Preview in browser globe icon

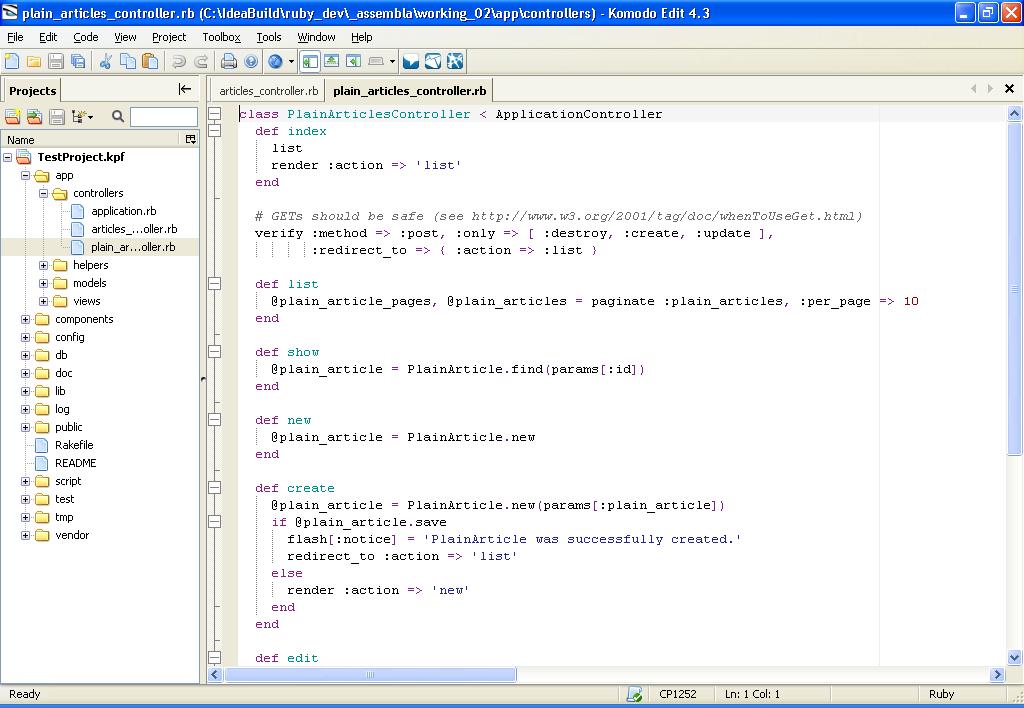click(276, 61)
